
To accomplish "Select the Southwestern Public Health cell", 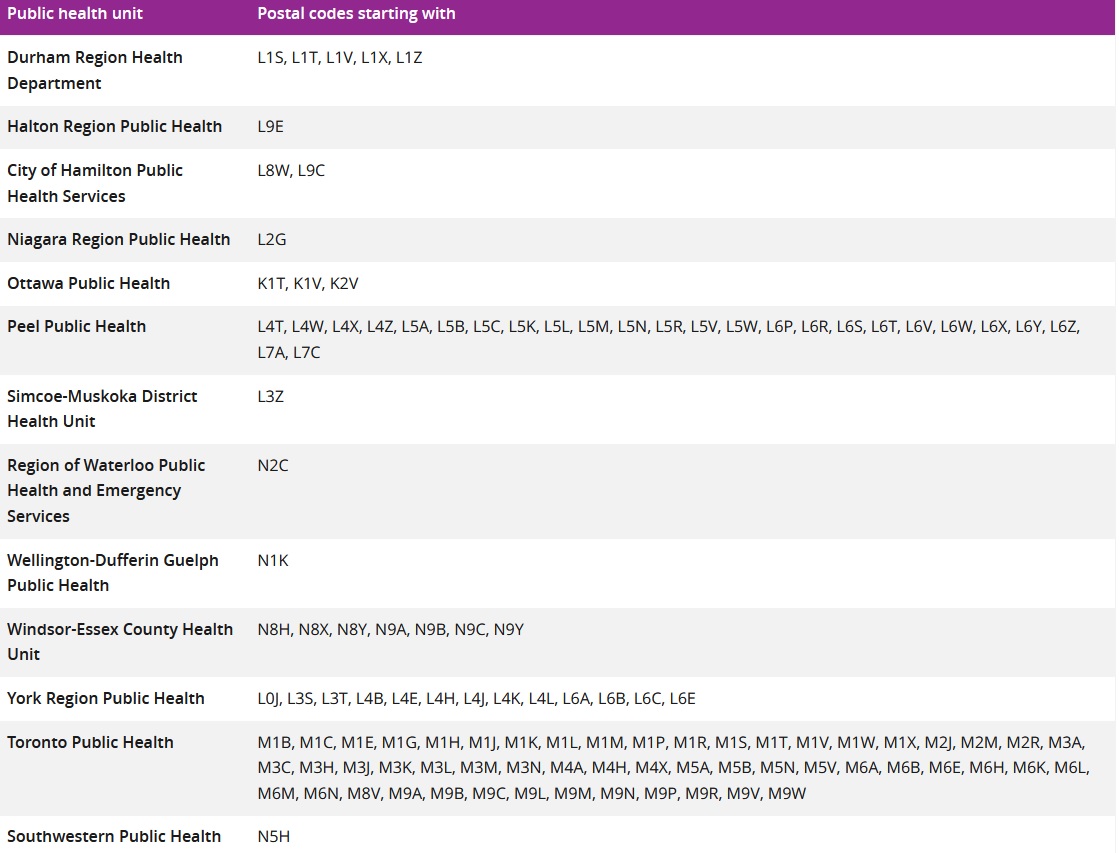I will 114,836.
